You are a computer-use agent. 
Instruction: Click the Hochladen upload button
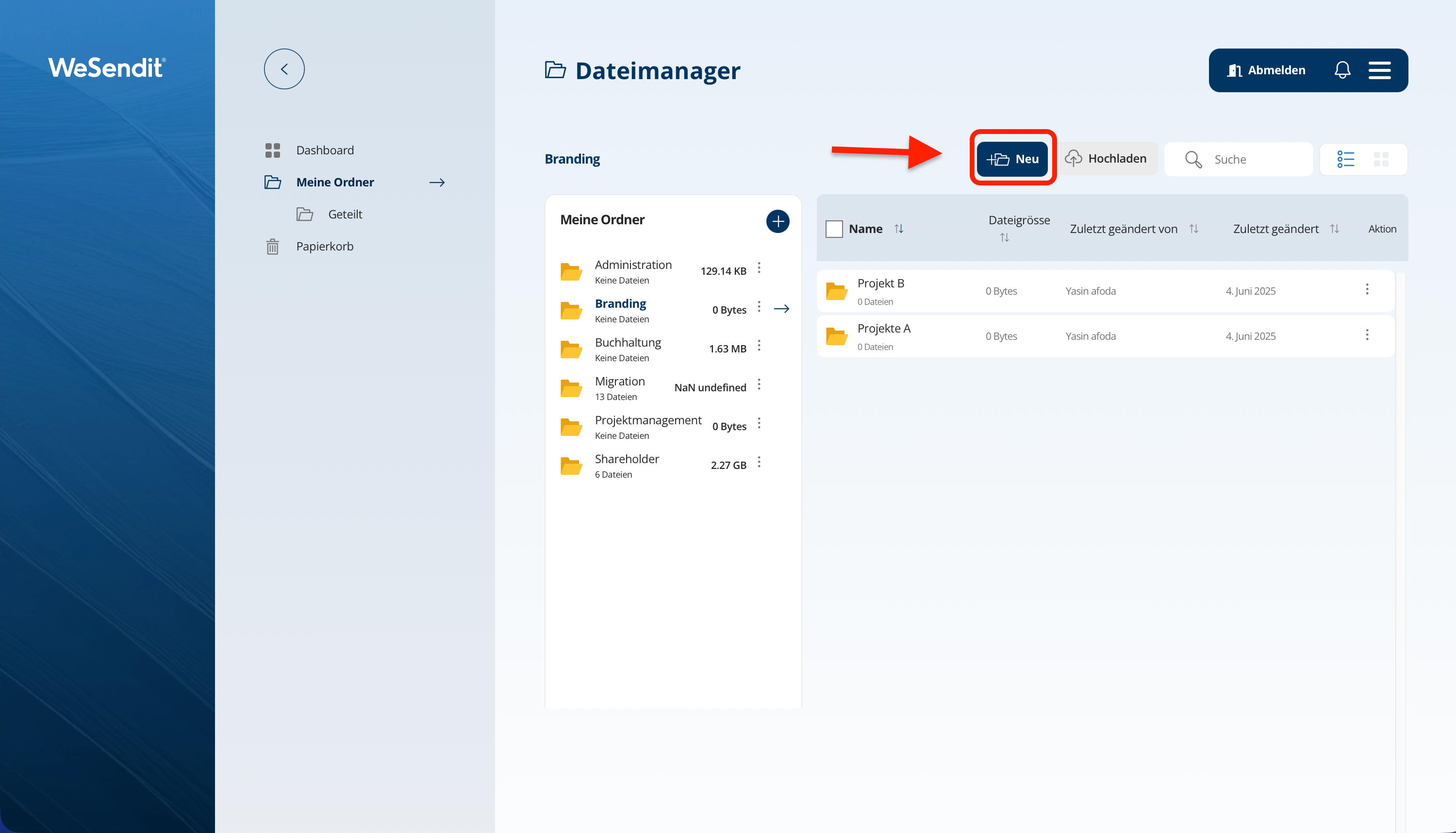[1106, 158]
